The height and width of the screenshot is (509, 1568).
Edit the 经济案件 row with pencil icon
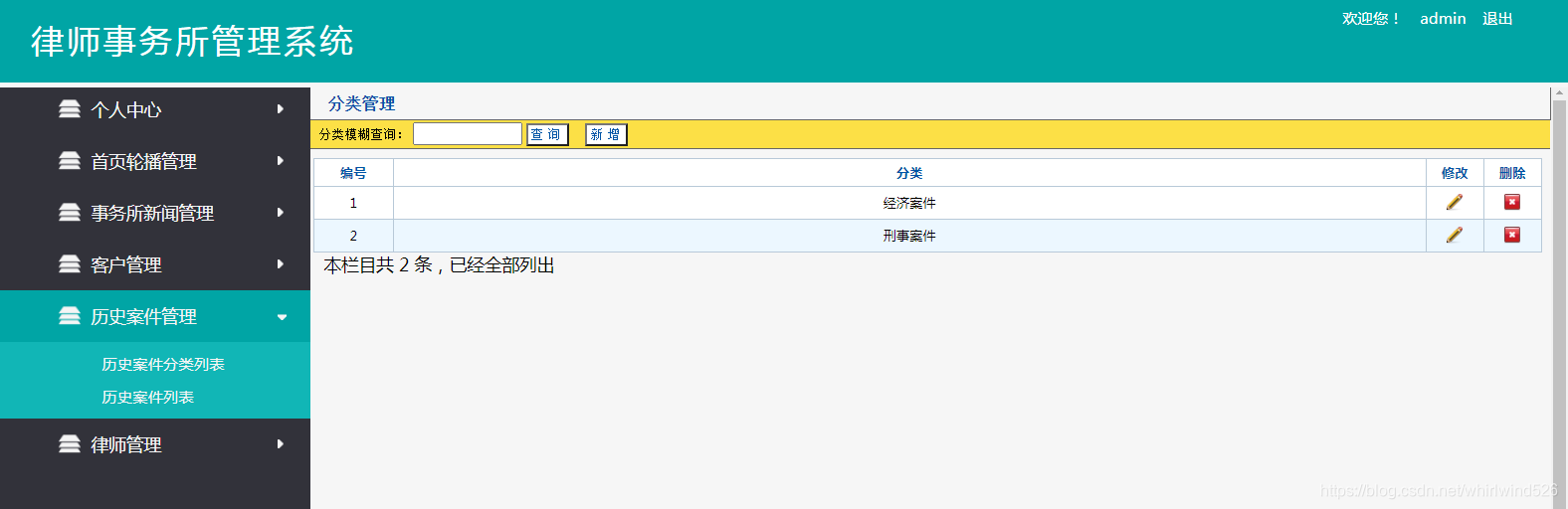1455,202
